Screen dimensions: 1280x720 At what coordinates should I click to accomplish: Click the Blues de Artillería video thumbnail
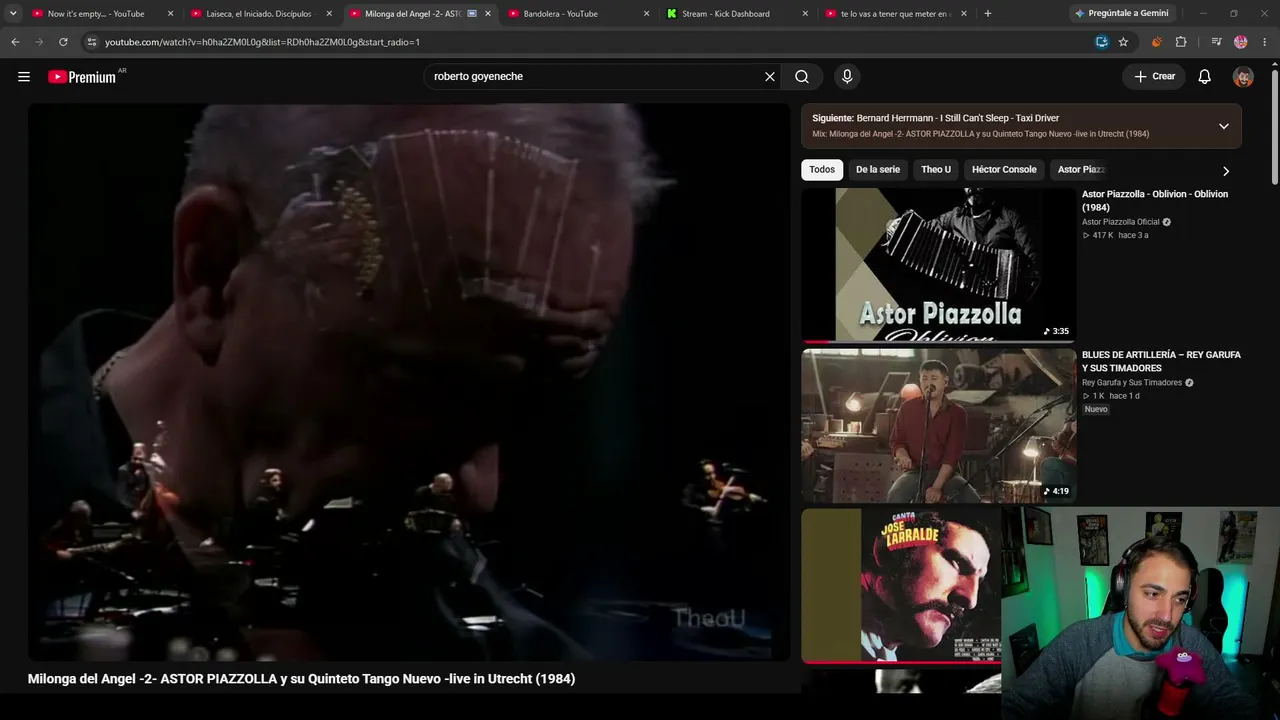click(938, 426)
